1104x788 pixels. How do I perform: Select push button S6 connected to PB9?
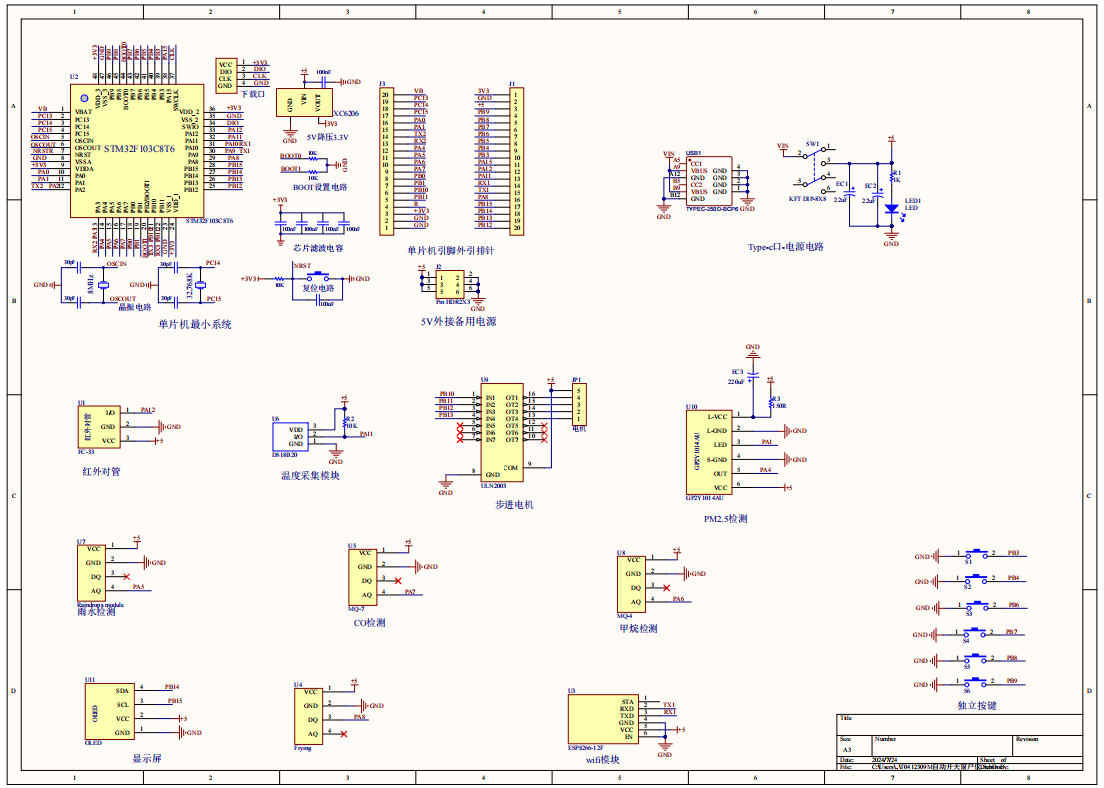(974, 684)
